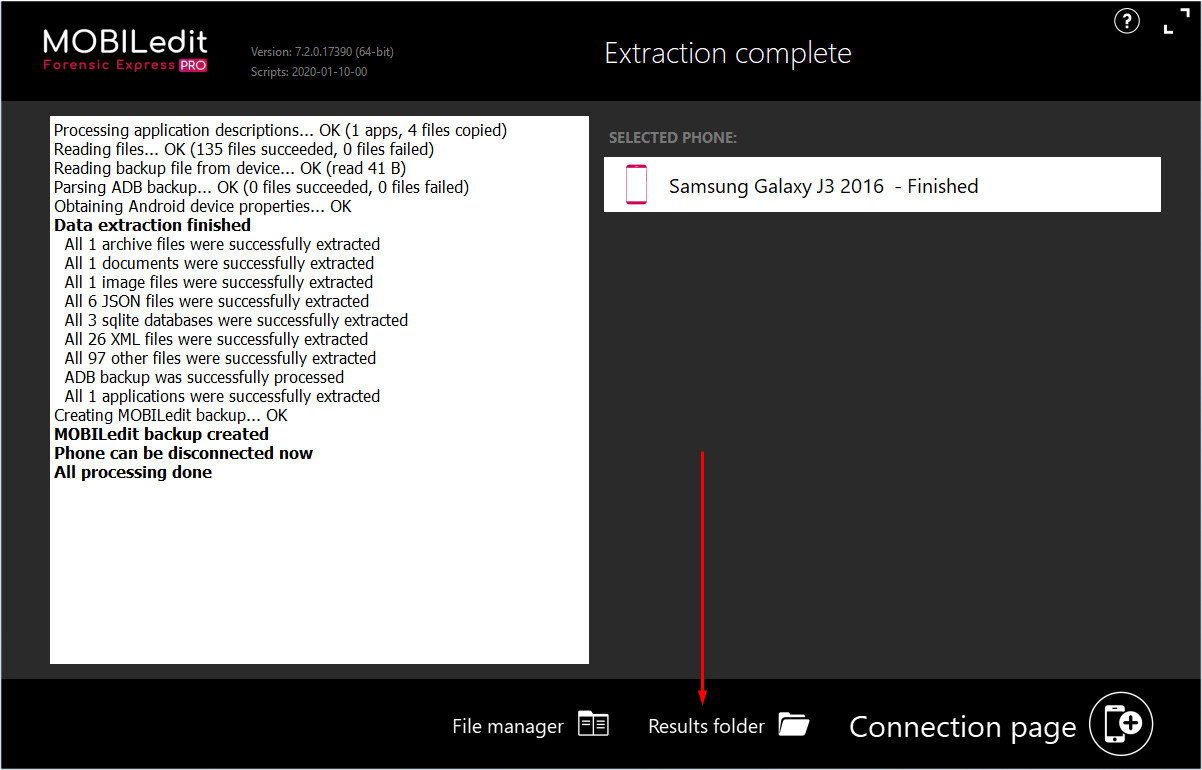The width and height of the screenshot is (1202, 770).
Task: Click 'Obtaining Android device properties... OK' line
Action: [203, 206]
